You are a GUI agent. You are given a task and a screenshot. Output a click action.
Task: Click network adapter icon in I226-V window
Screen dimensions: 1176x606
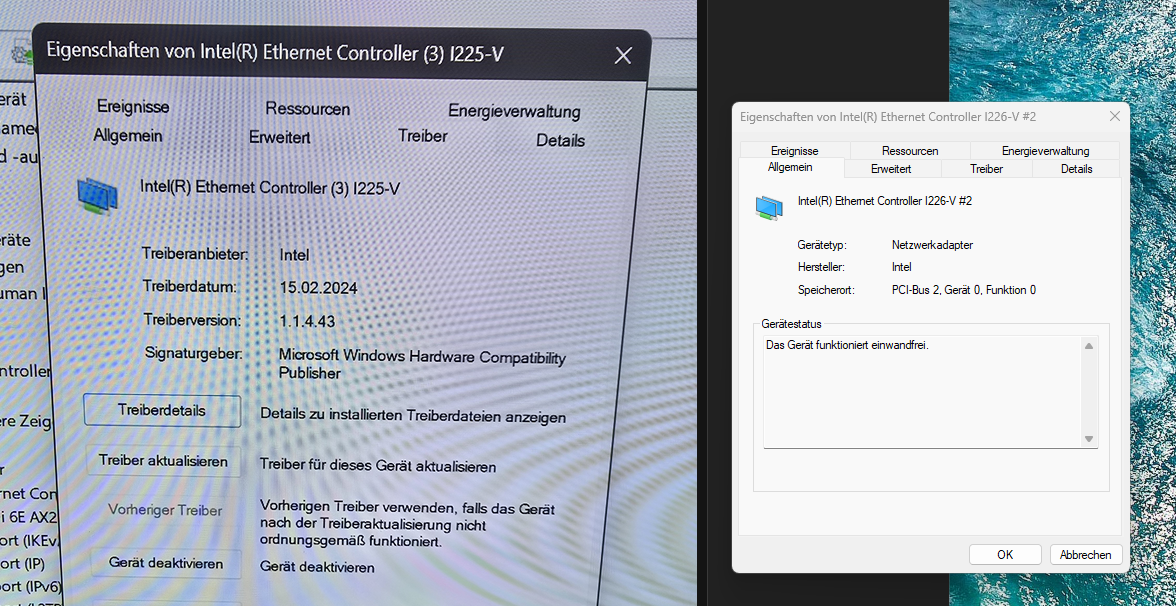click(769, 208)
